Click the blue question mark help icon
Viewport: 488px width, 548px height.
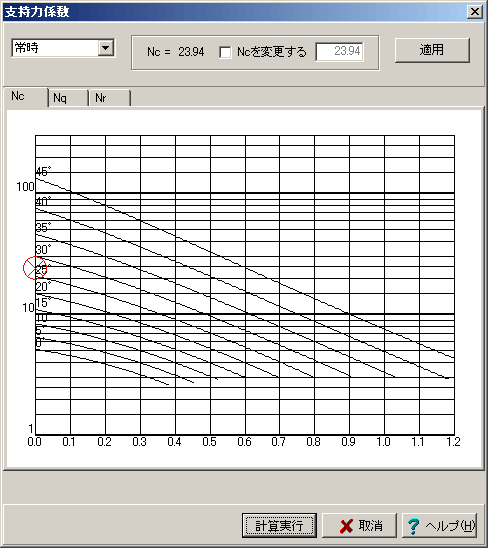[x=413, y=526]
